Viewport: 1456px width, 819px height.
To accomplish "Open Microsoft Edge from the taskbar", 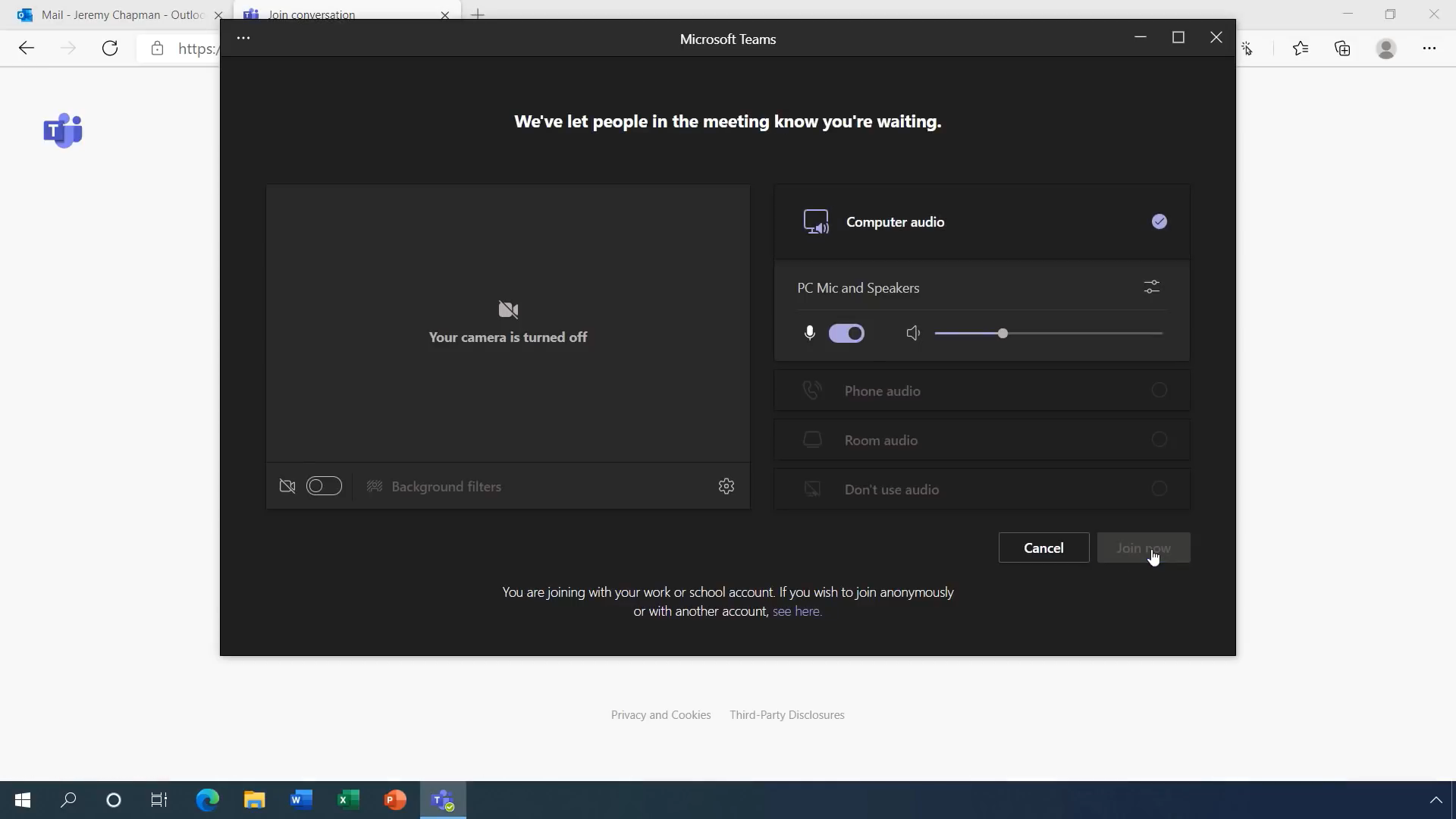I will 207,800.
